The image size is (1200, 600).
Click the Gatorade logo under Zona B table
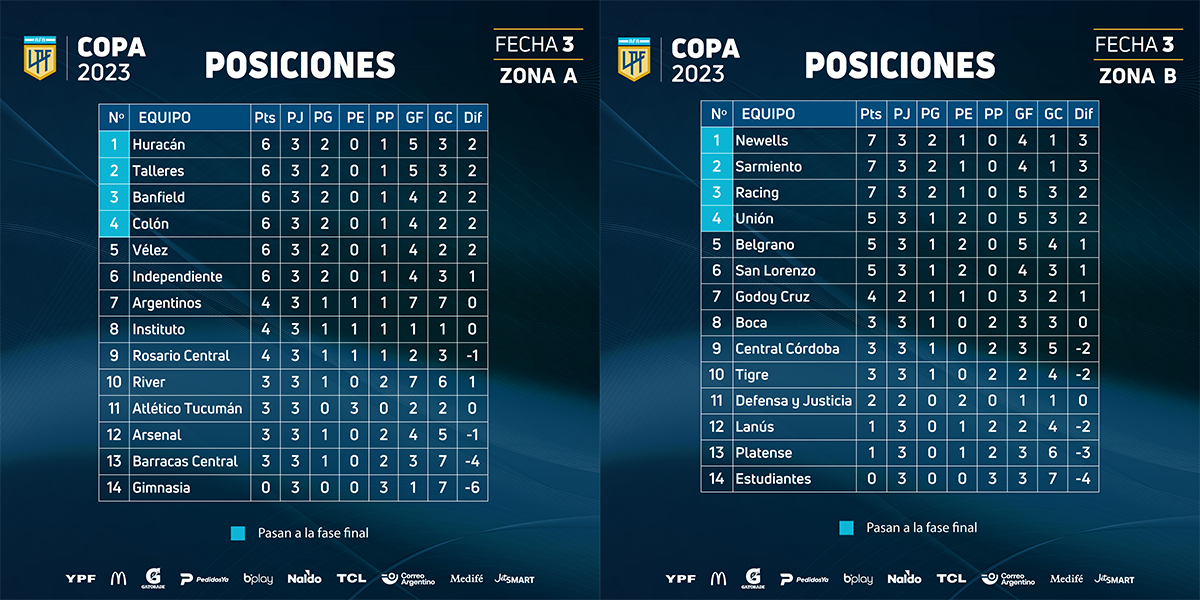pyautogui.click(x=752, y=578)
